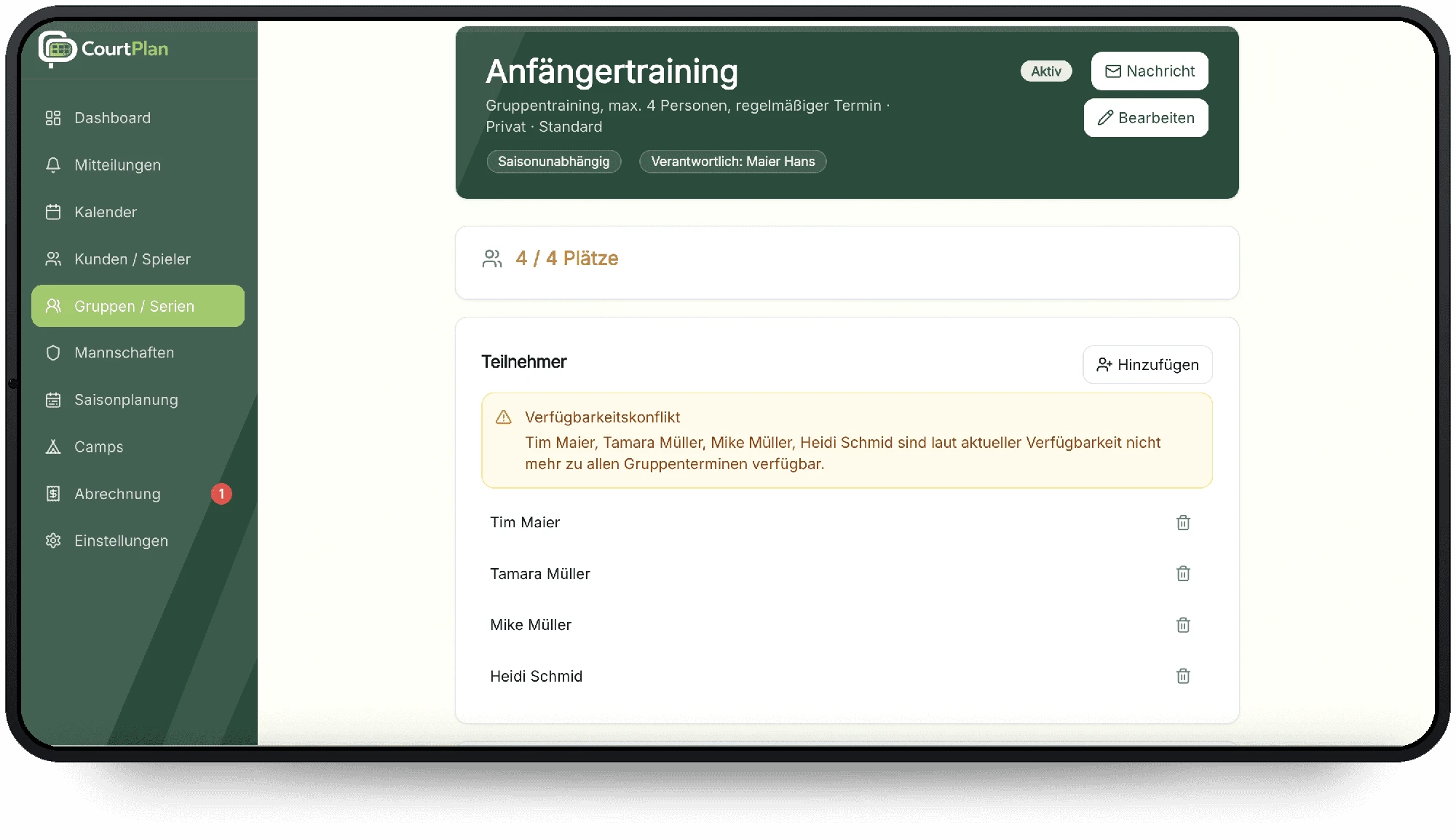The width and height of the screenshot is (1456, 839).
Task: Open Mannschaften in the sidebar
Action: [x=138, y=352]
